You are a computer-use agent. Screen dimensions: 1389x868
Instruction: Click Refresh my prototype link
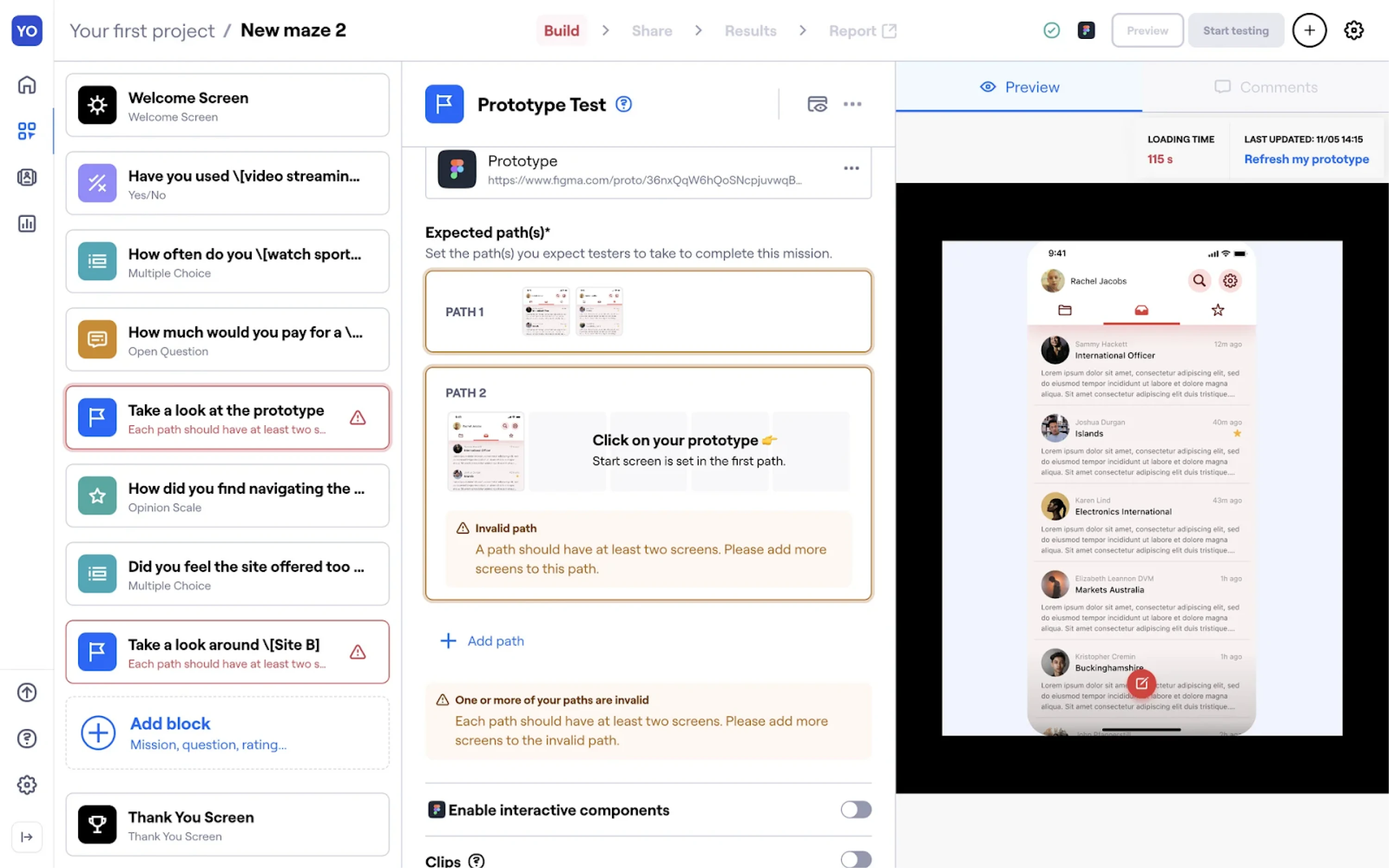pyautogui.click(x=1306, y=159)
